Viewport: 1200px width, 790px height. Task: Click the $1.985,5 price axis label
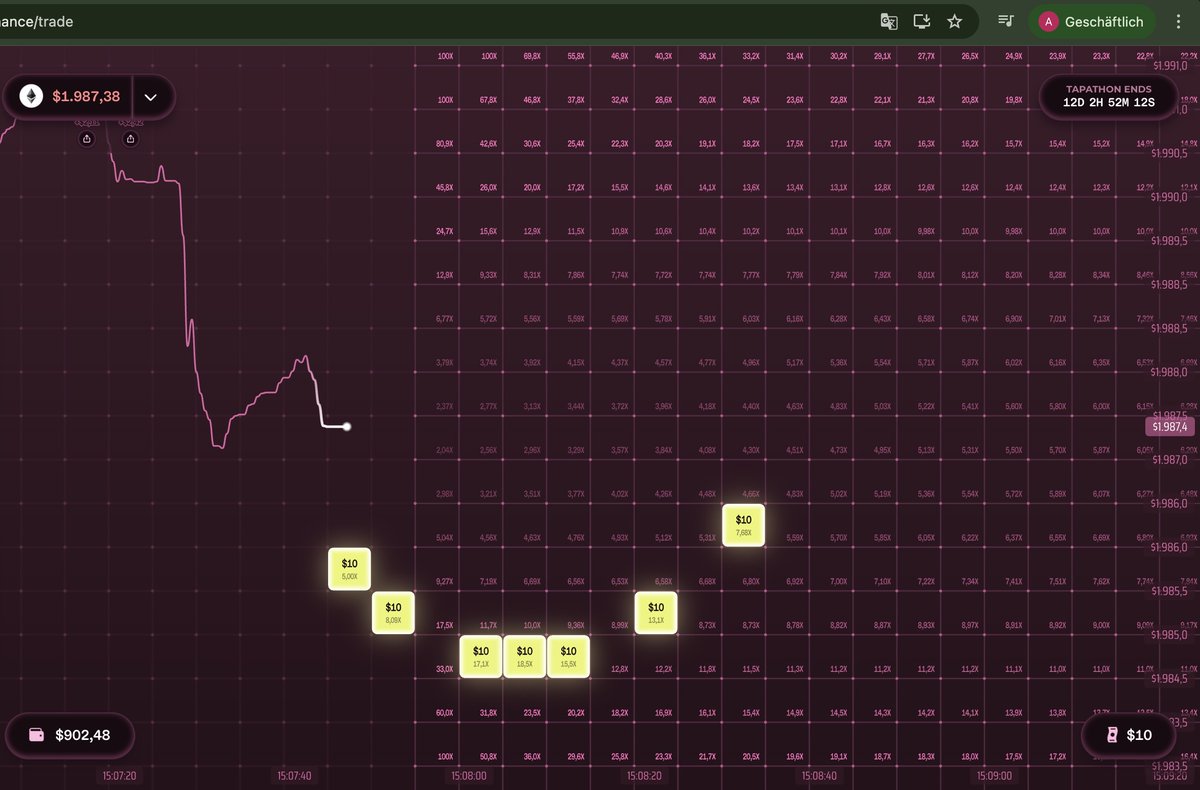(x=1169, y=591)
